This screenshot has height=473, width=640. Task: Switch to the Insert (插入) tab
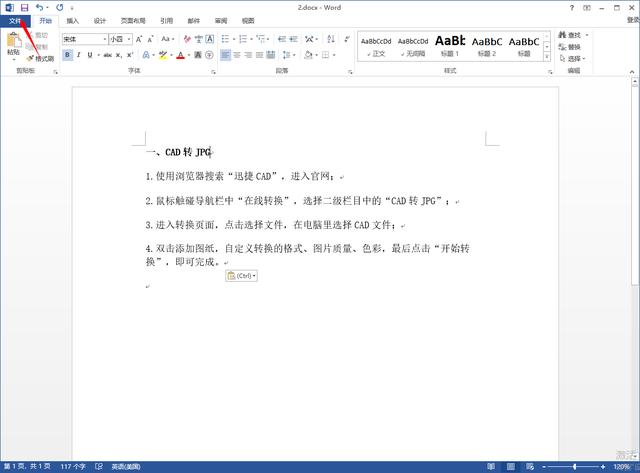[73, 21]
